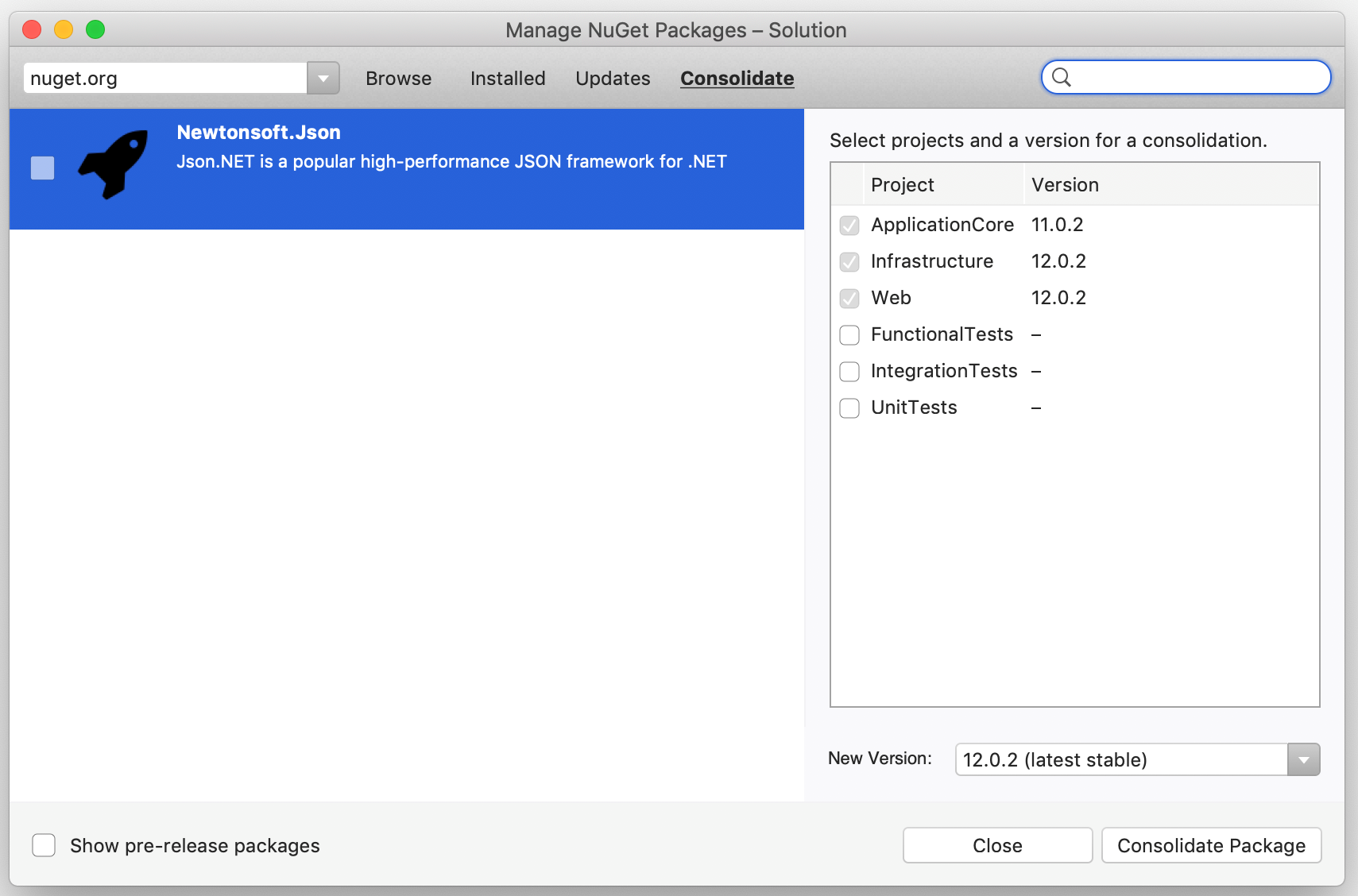1358x896 pixels.
Task: Switch to the Browse tab
Action: pyautogui.click(x=398, y=78)
